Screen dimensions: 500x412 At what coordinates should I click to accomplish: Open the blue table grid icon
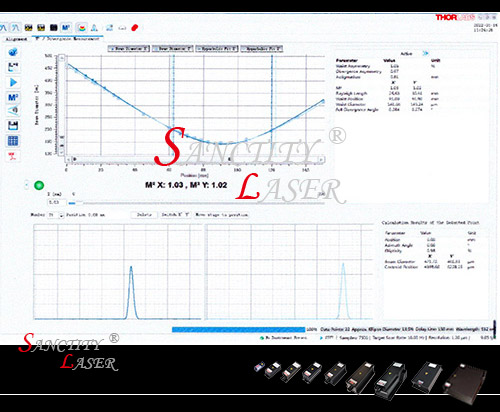pyautogui.click(x=13, y=141)
